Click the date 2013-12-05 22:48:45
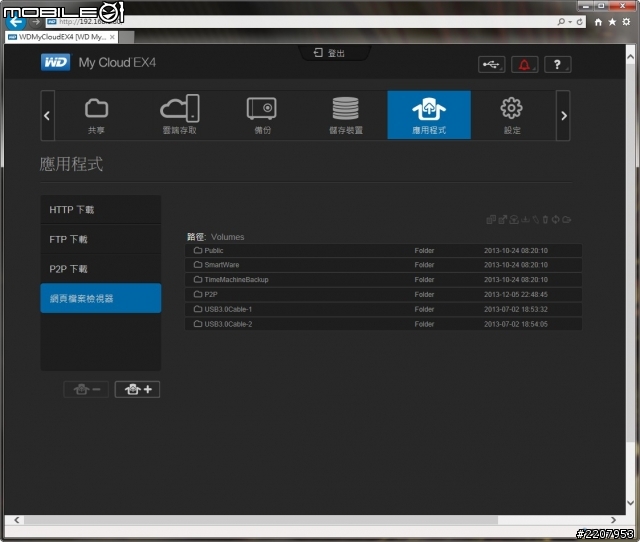 516,295
